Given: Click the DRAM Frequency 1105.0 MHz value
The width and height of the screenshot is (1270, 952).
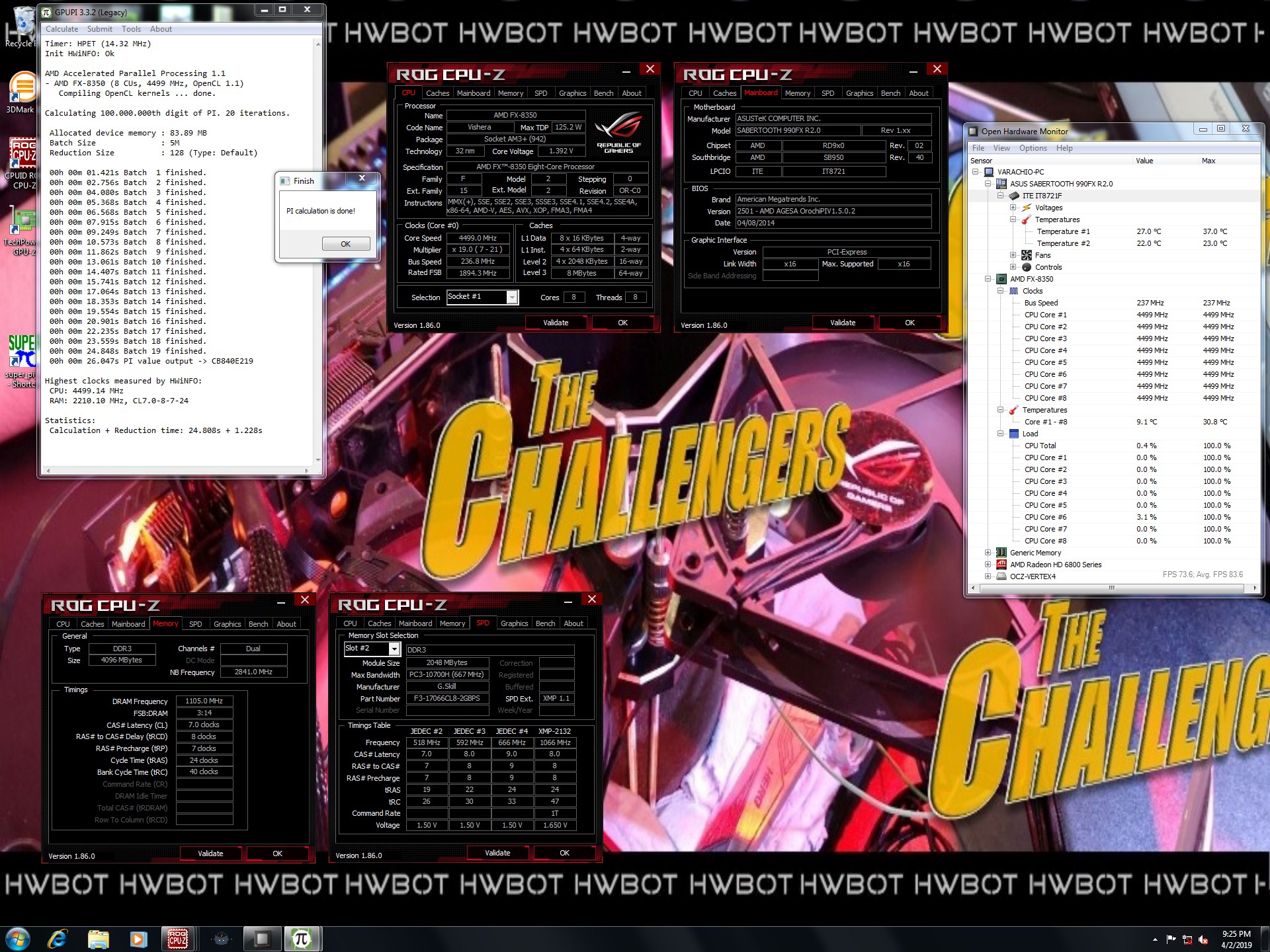Looking at the screenshot, I should [x=204, y=701].
